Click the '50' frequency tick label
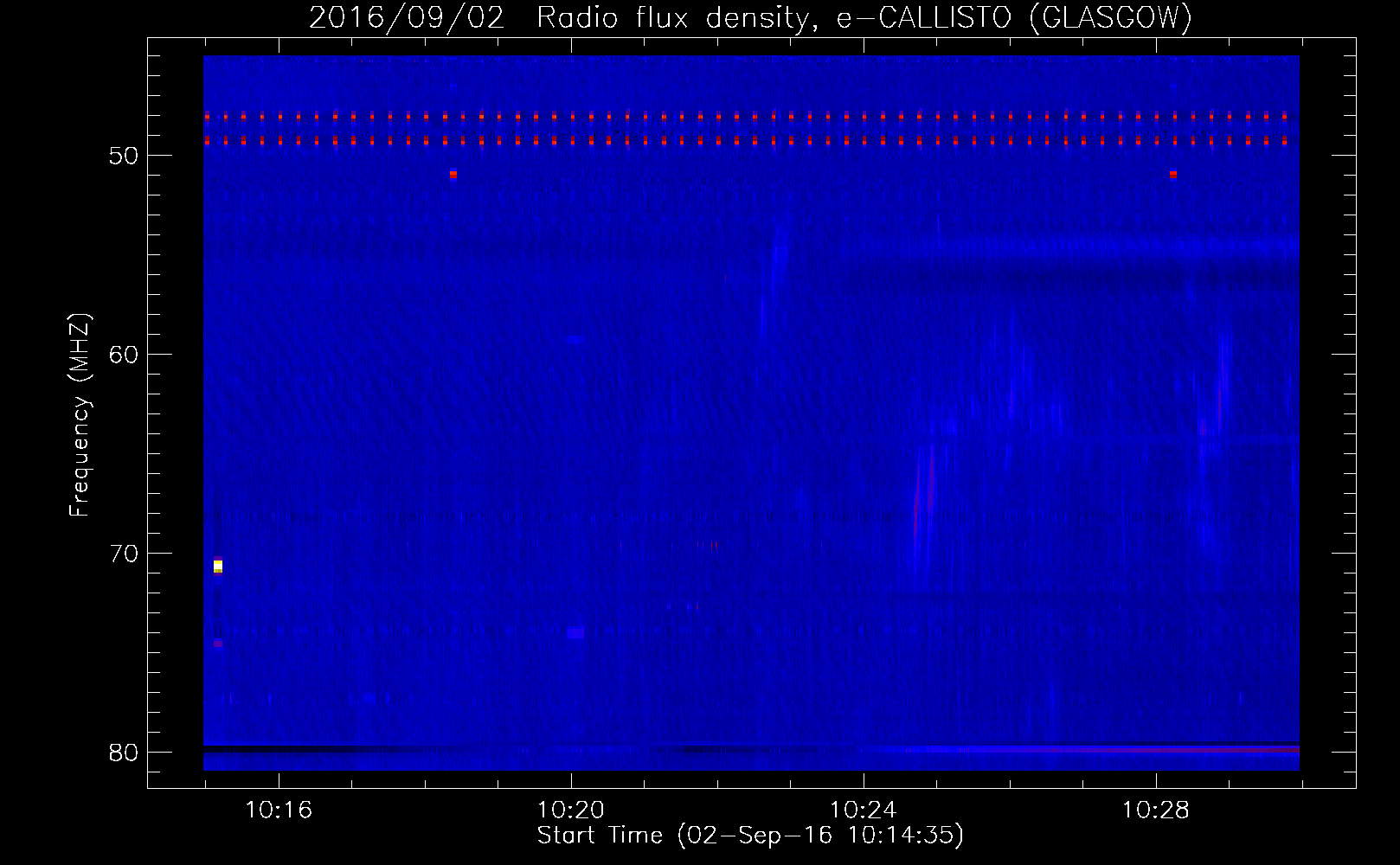1400x865 pixels. [x=125, y=156]
